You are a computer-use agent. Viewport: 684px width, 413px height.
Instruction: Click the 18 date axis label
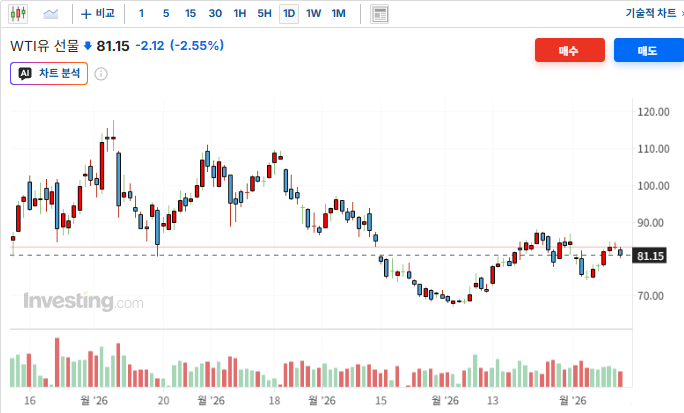(x=274, y=400)
